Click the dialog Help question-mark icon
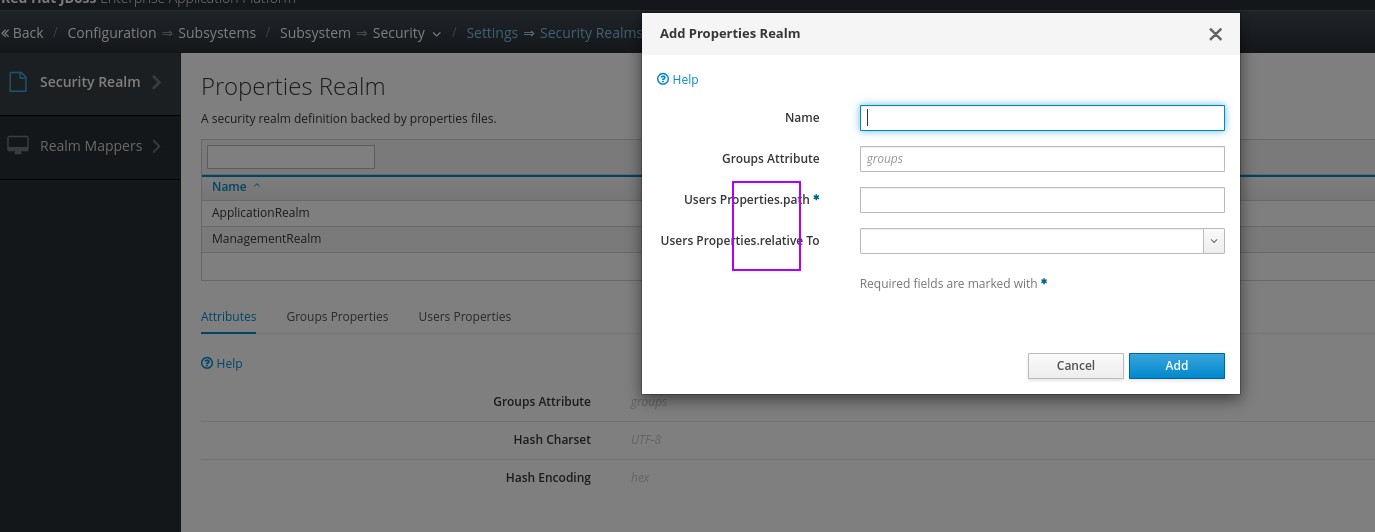Viewport: 1375px width, 532px height. [662, 79]
